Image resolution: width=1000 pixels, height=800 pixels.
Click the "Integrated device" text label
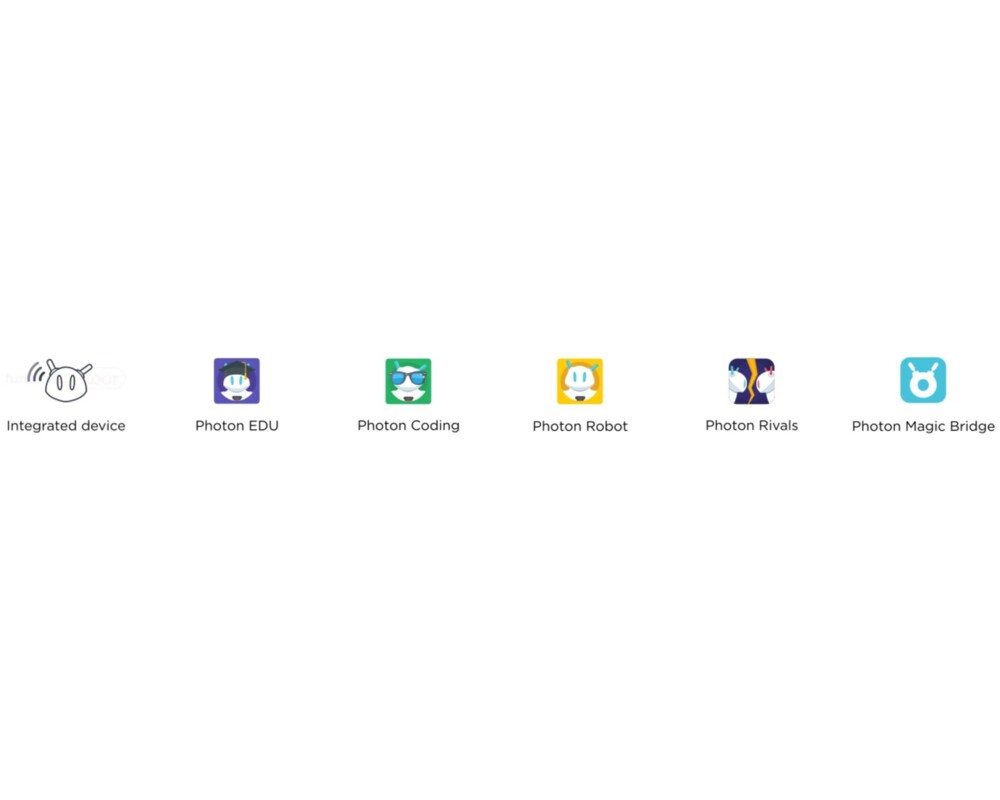[x=66, y=426]
